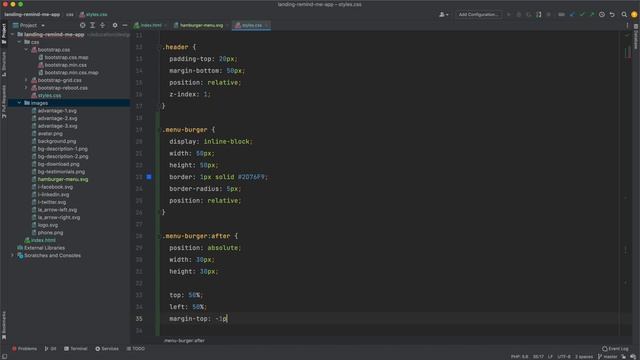640x360 pixels.
Task: Click styles.css breadcrumb in navigation bar
Action: coord(93,14)
